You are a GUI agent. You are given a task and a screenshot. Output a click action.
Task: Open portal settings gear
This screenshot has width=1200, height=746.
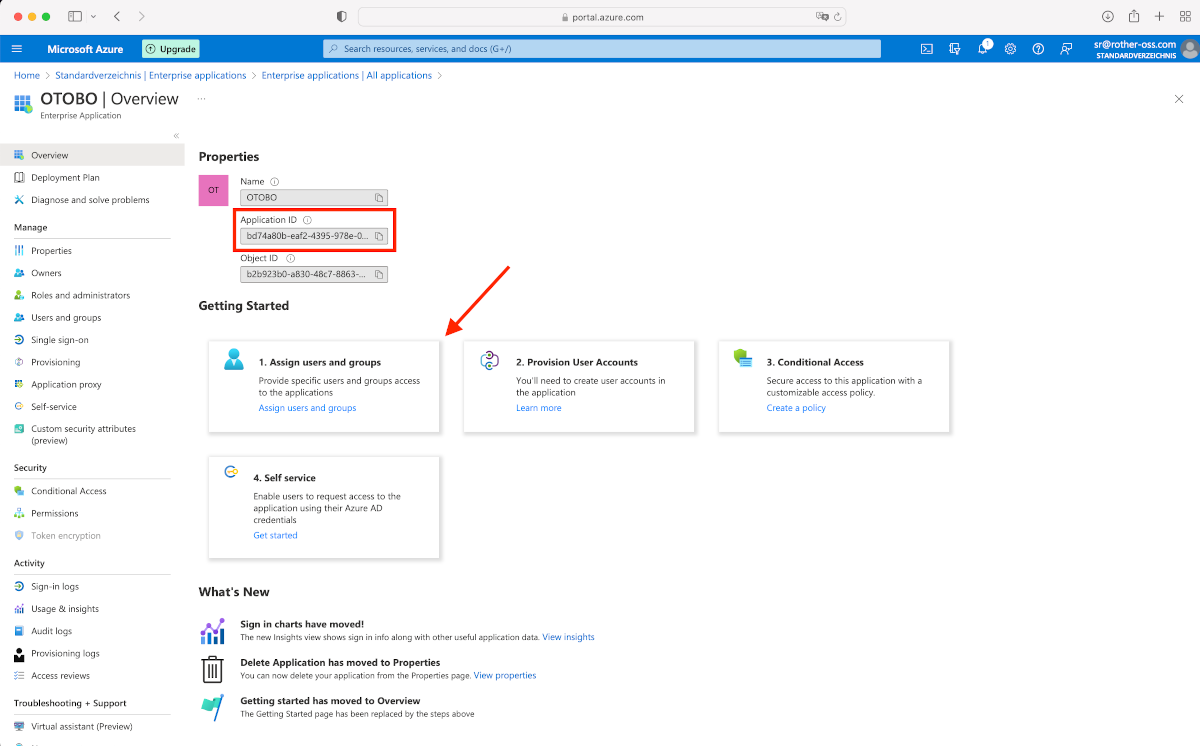[1010, 49]
